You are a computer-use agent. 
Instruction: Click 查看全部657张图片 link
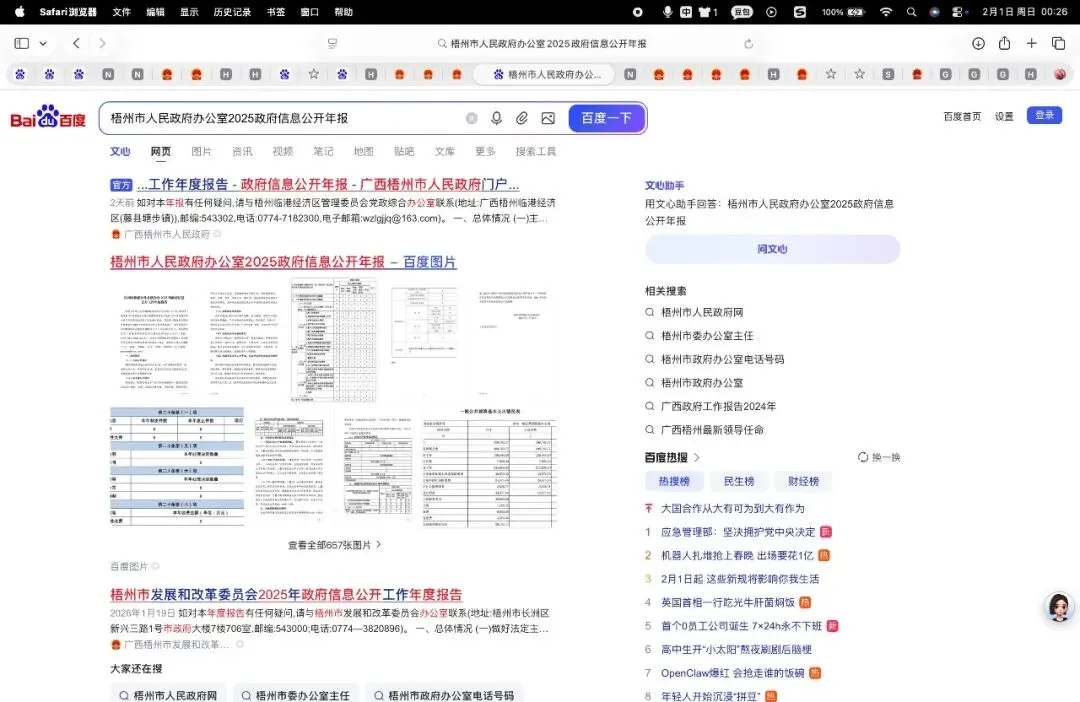(335, 545)
